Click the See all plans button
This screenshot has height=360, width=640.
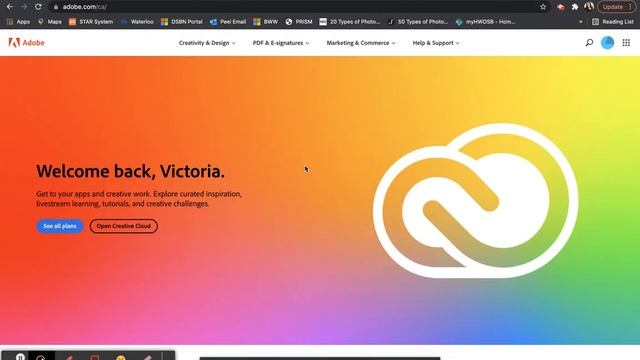60,226
